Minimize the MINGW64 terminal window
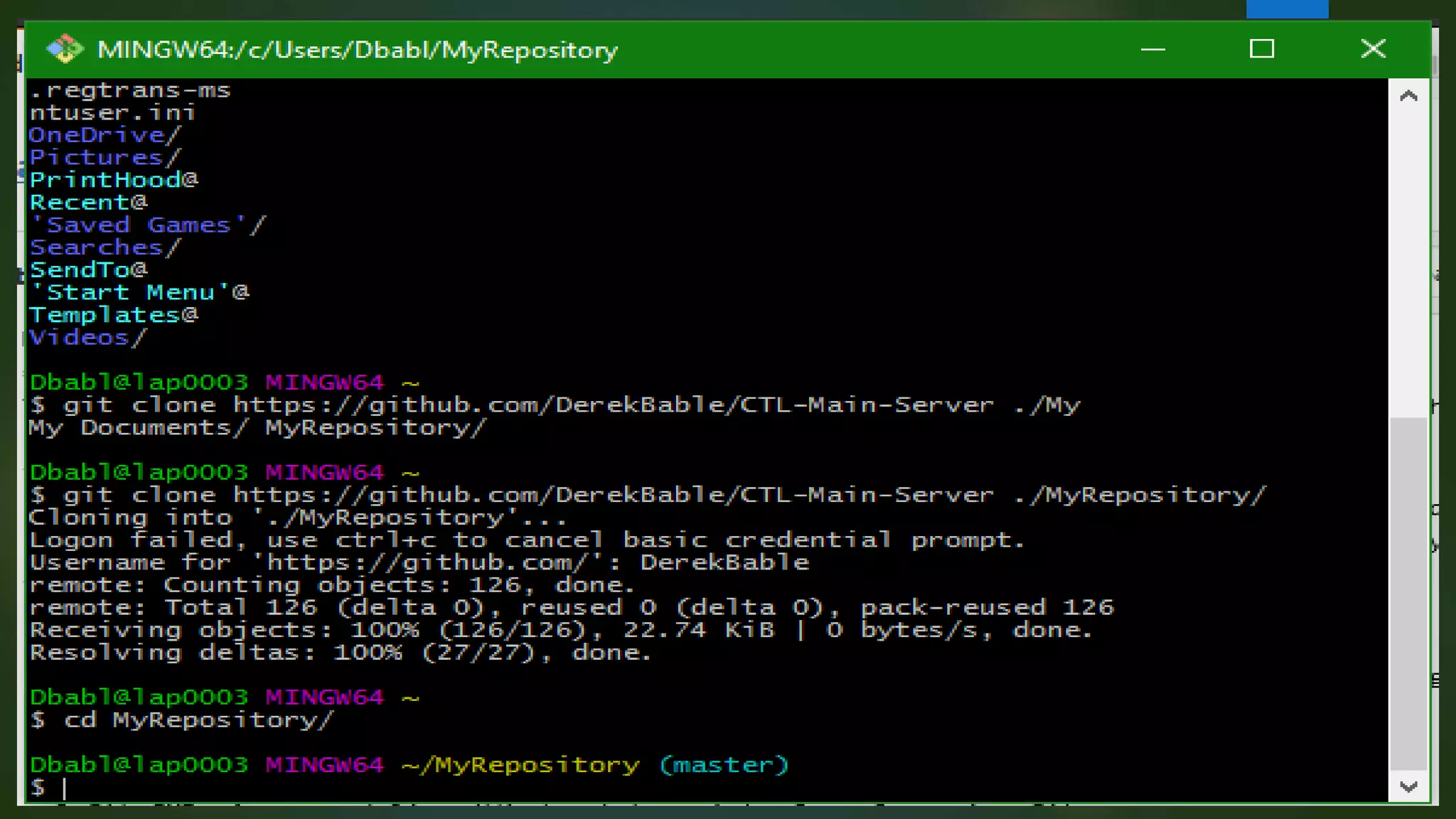The height and width of the screenshot is (819, 1456). (1152, 49)
